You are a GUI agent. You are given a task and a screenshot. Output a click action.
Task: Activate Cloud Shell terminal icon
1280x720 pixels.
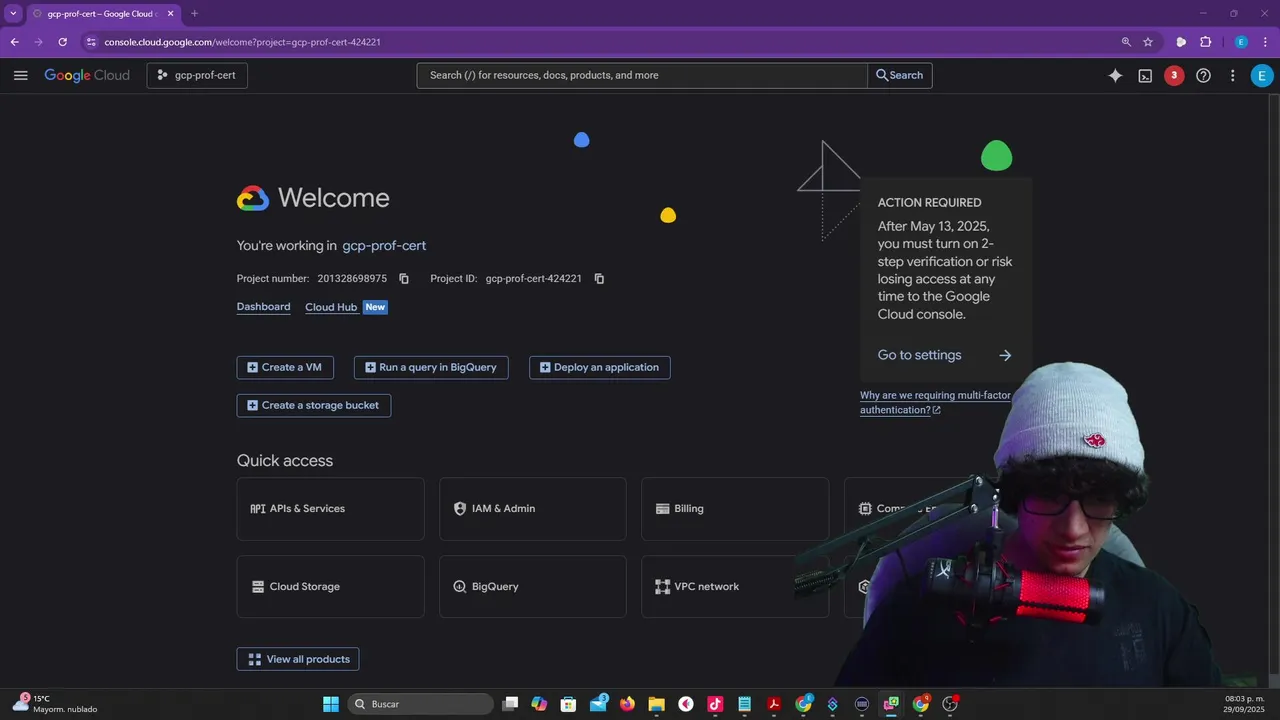click(1145, 75)
